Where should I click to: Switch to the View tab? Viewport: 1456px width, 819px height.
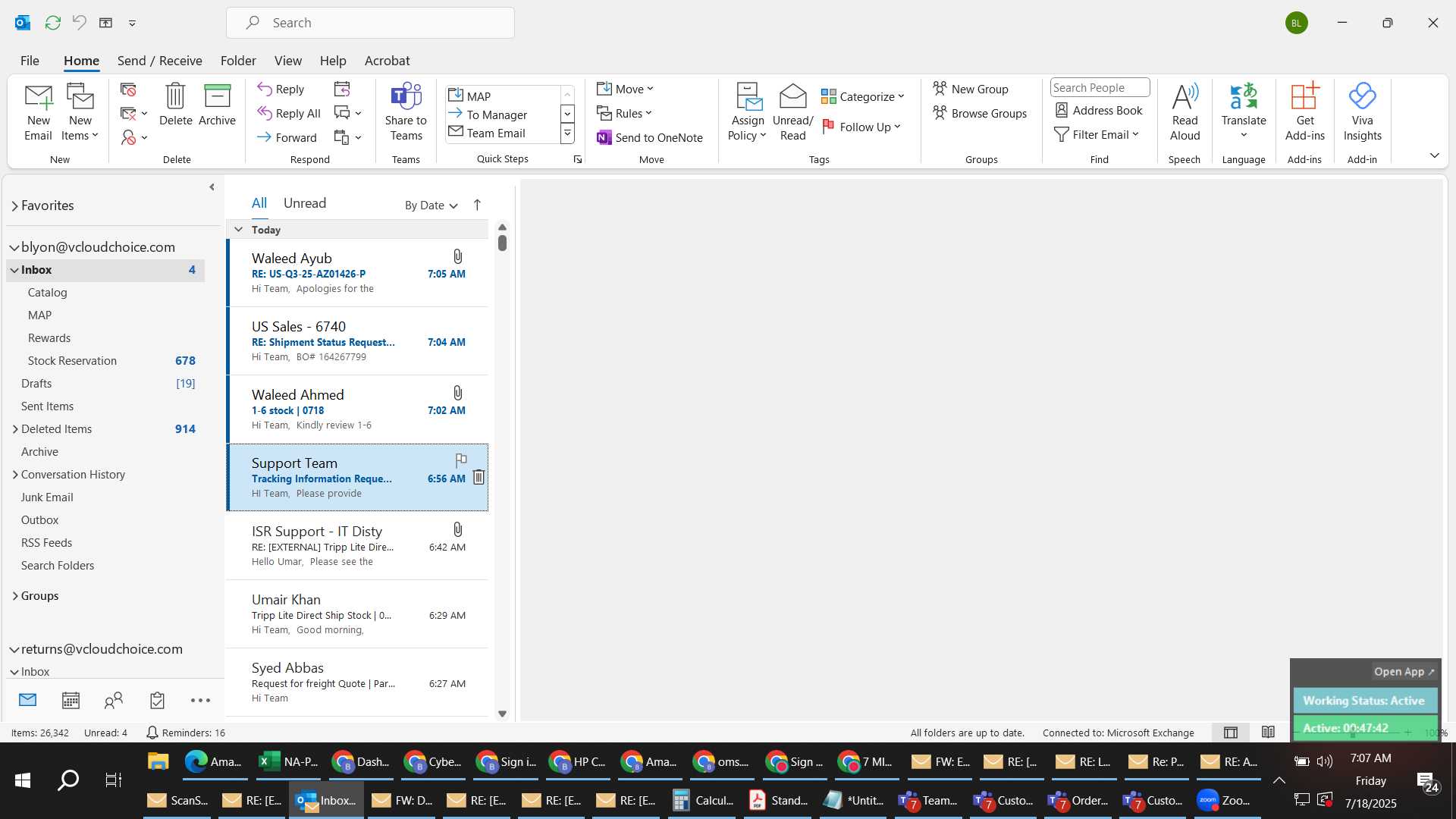point(287,61)
